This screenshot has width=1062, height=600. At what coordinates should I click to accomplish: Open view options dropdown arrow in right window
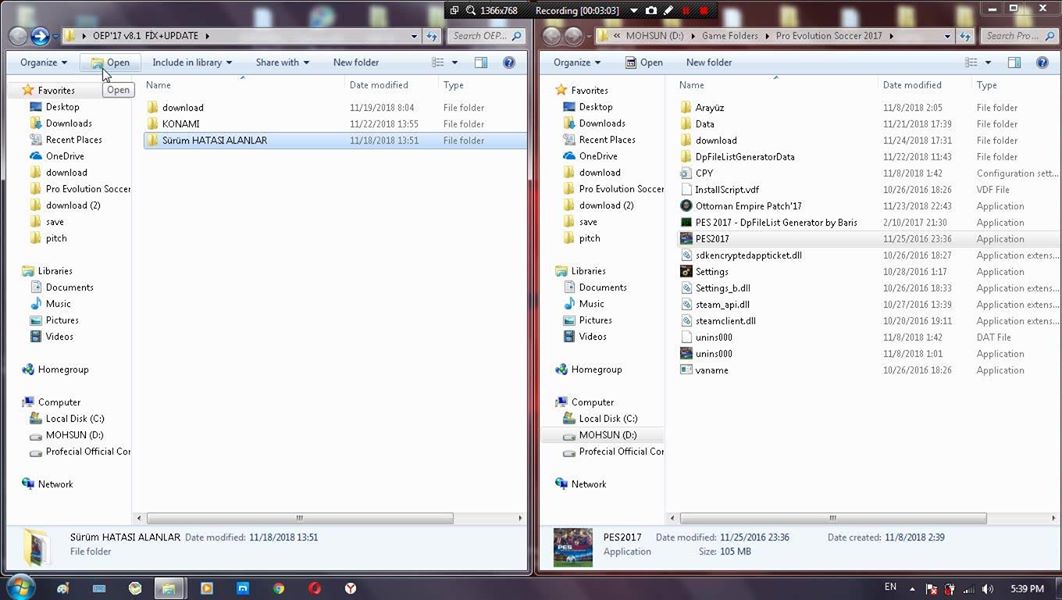pyautogui.click(x=987, y=62)
